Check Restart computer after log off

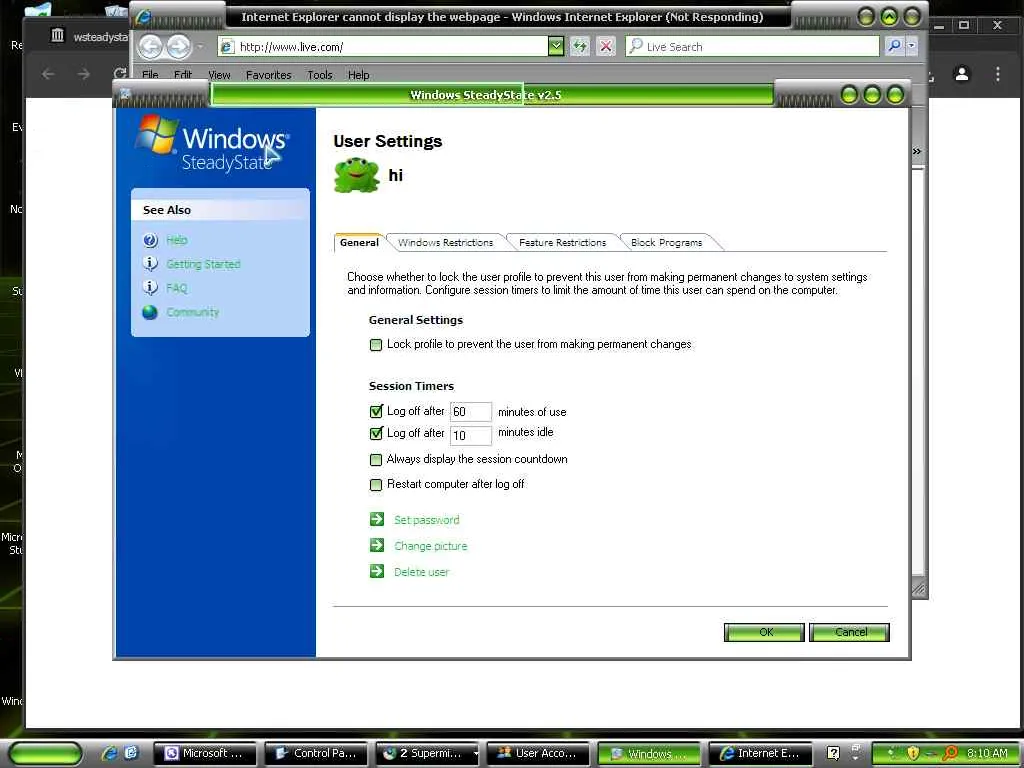pyautogui.click(x=376, y=485)
